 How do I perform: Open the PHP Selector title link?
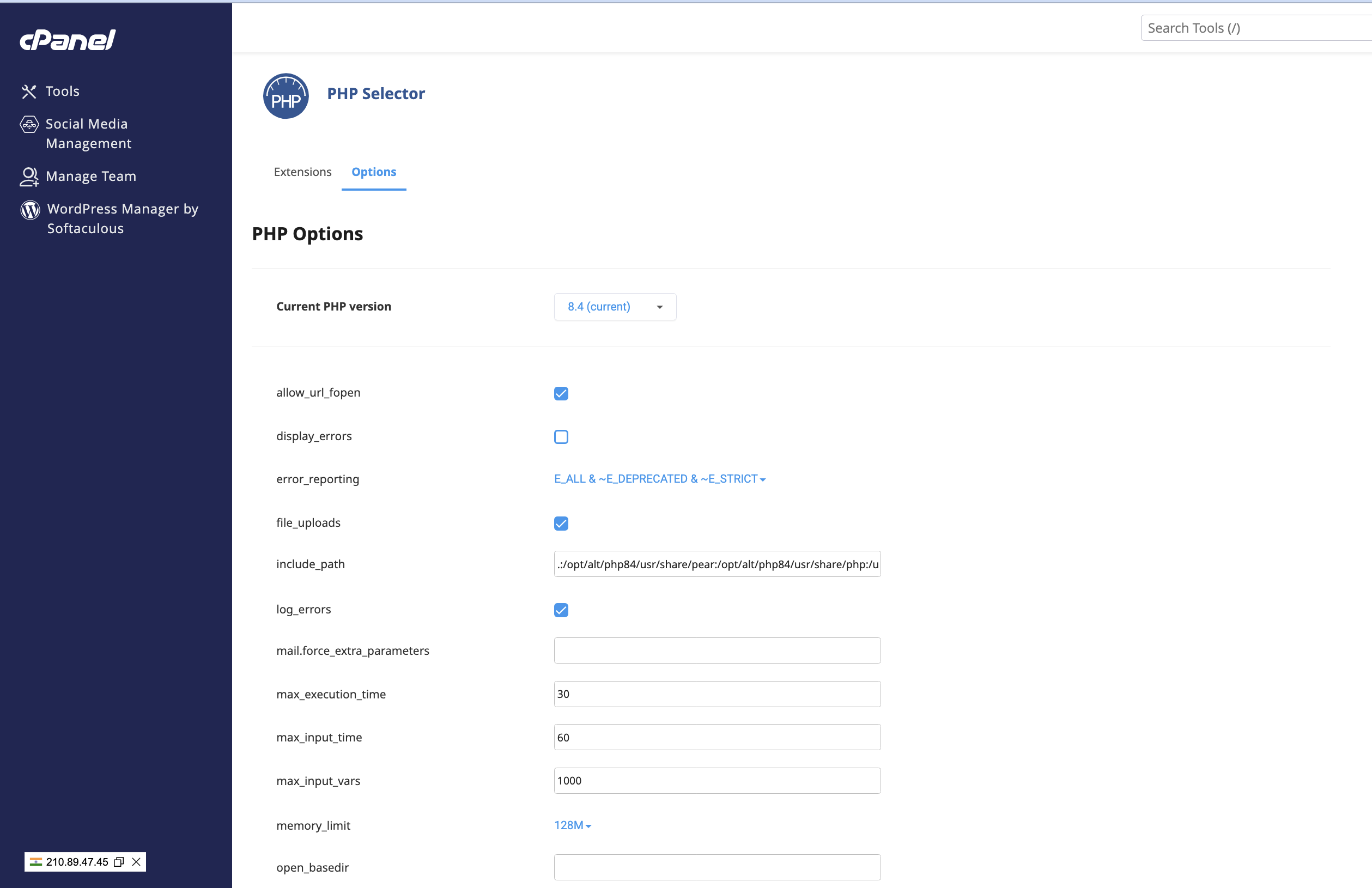tap(376, 93)
